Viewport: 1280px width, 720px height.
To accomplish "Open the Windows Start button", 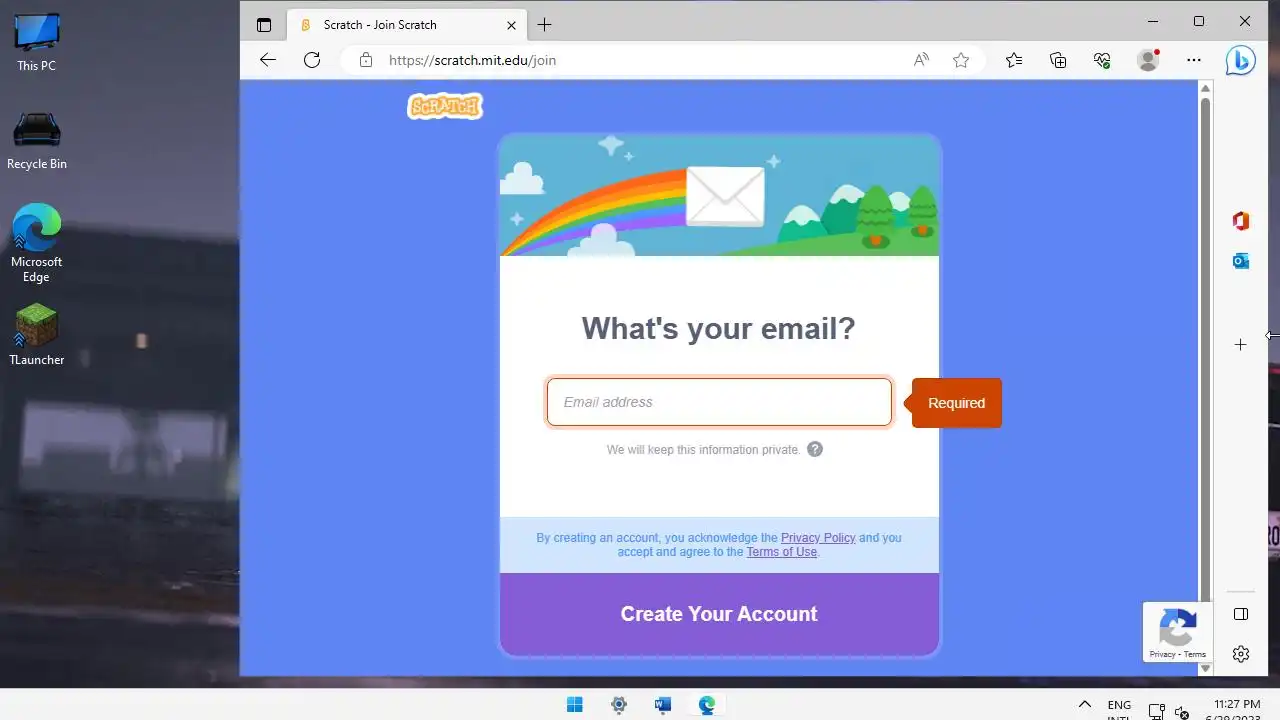I will [x=575, y=705].
